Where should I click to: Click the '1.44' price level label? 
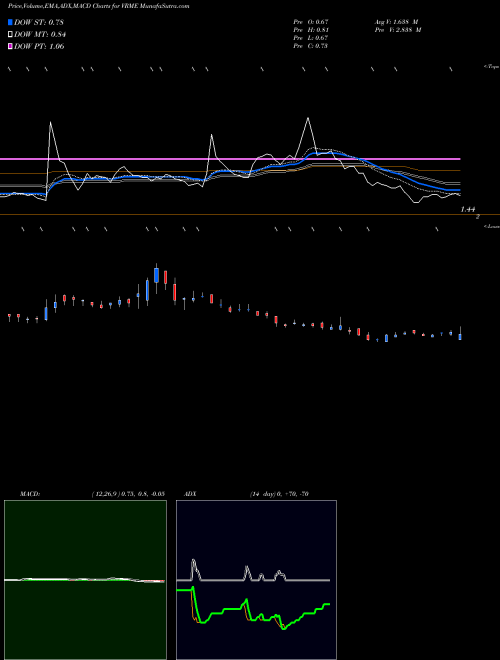[x=468, y=209]
